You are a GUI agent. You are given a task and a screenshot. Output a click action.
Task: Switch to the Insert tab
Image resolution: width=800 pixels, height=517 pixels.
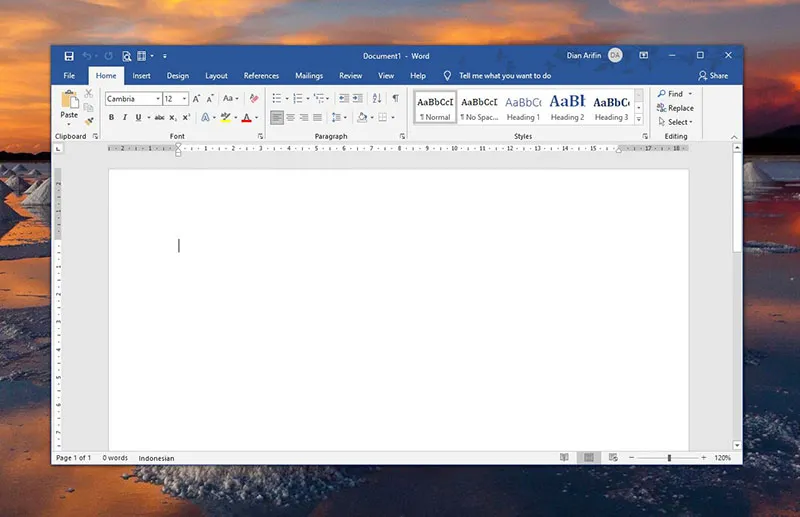click(142, 76)
